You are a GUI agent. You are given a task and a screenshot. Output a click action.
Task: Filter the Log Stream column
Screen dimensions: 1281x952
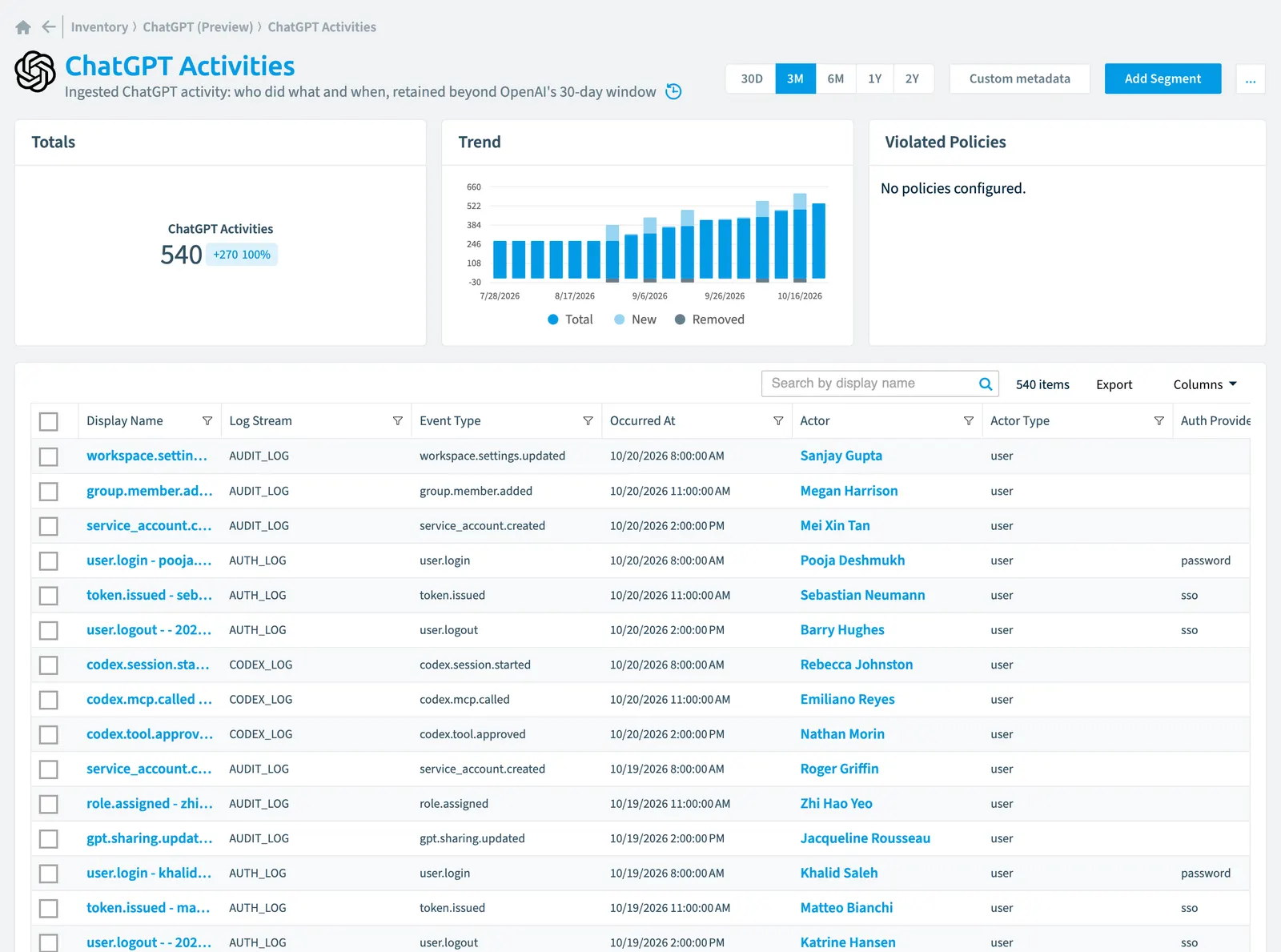click(x=398, y=421)
